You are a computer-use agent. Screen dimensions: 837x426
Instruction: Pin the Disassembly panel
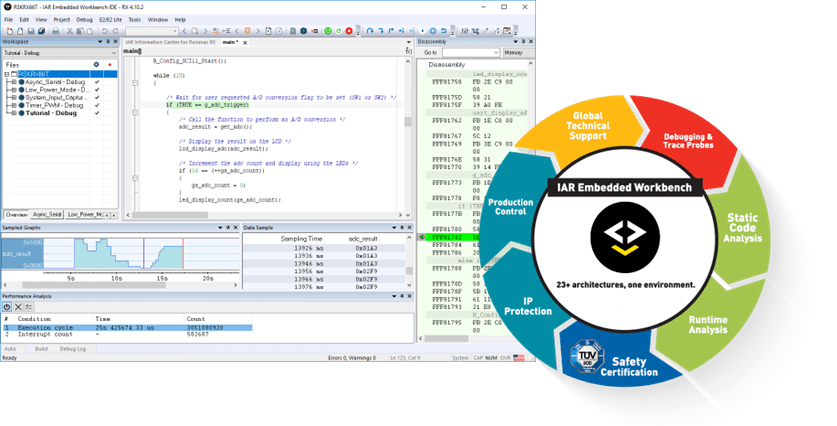(523, 42)
